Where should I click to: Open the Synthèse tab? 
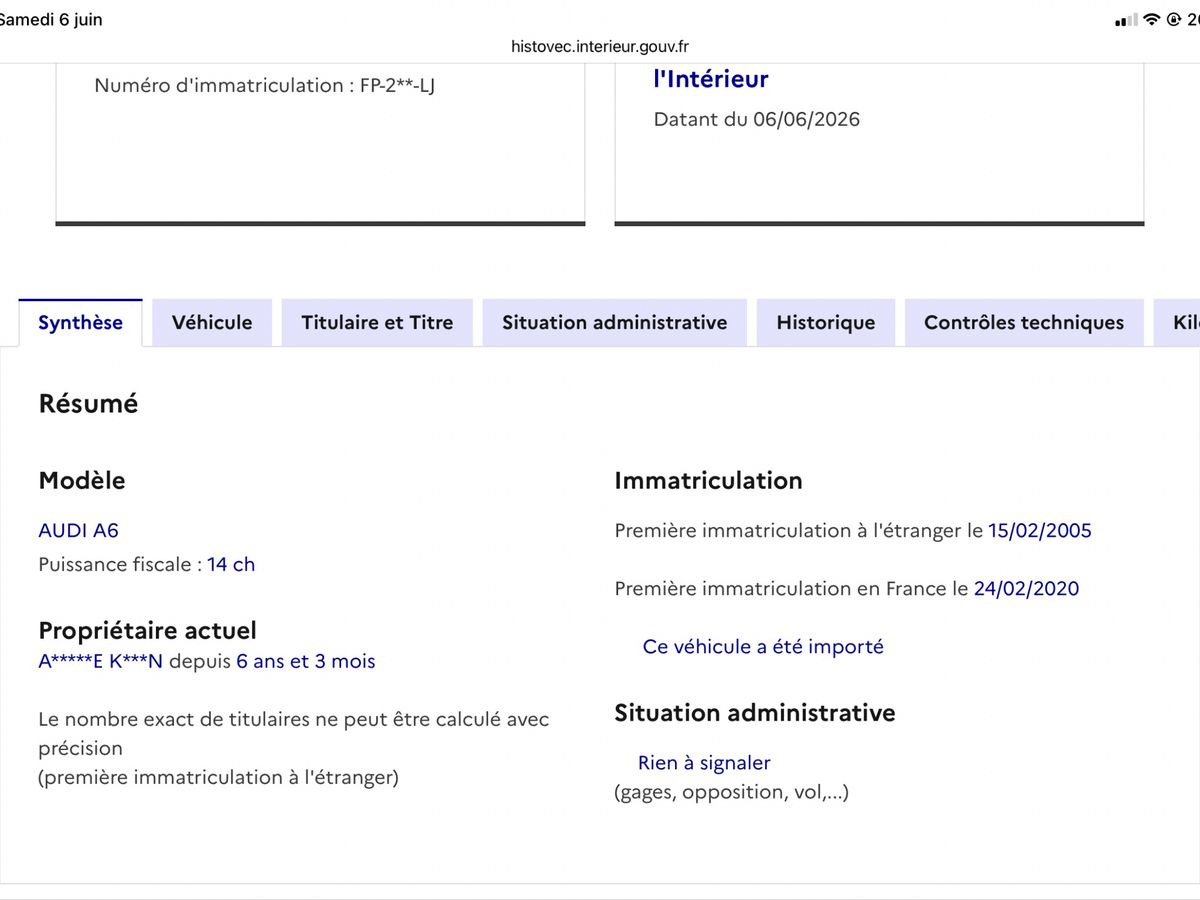click(x=80, y=322)
